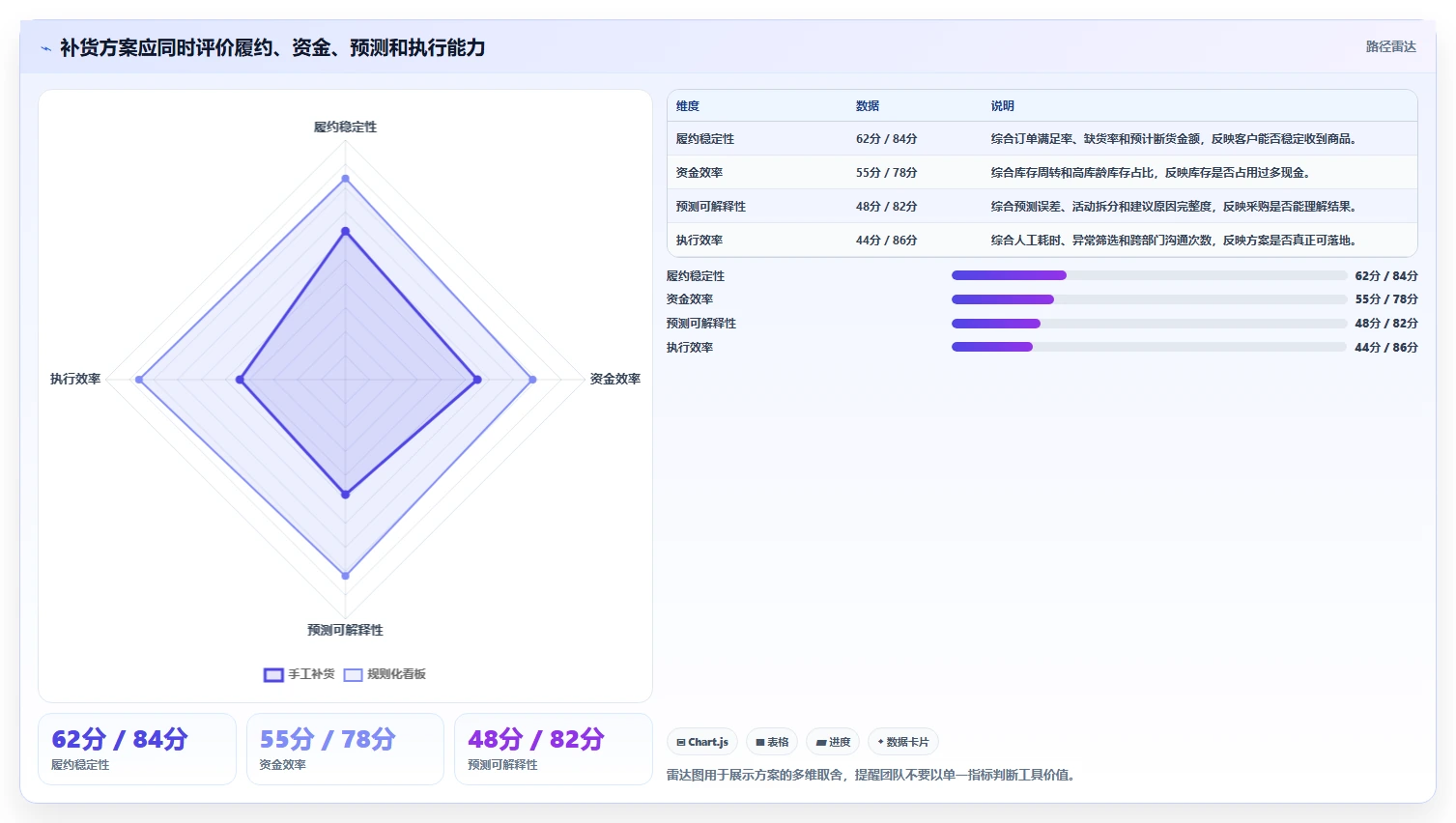Click the footer note starting 雷达图用于展示
This screenshot has height=823, width=1456.
872,775
